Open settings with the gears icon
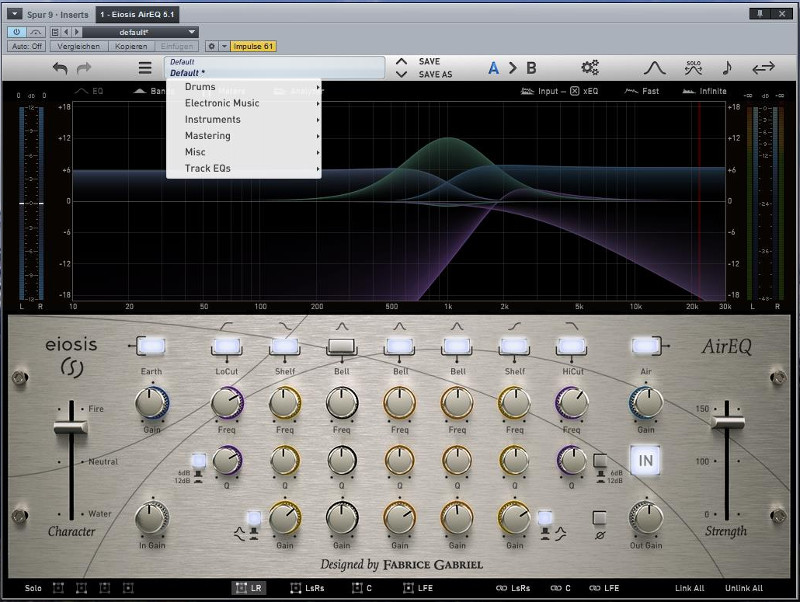Screen dimensions: 800x602 (590, 67)
